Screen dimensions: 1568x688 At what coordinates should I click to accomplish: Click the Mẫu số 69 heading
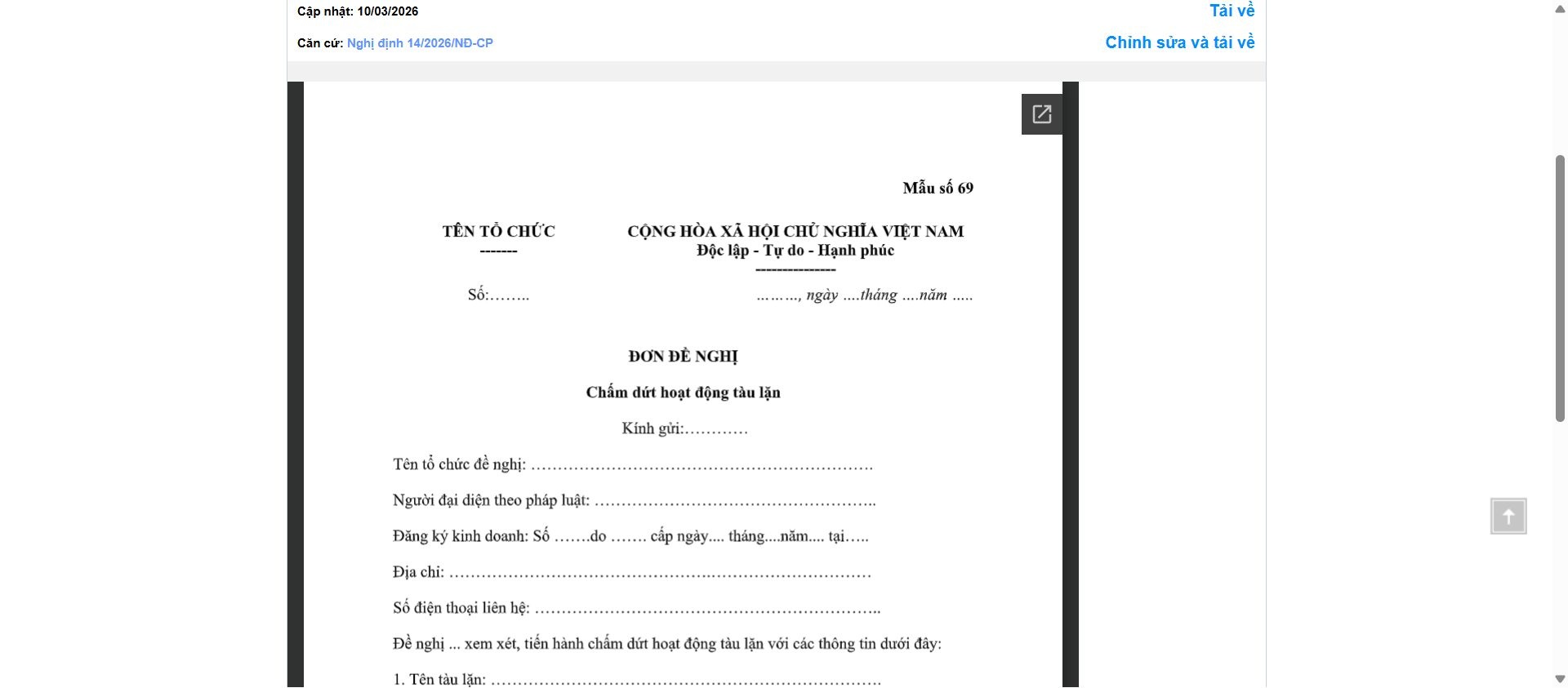click(938, 189)
